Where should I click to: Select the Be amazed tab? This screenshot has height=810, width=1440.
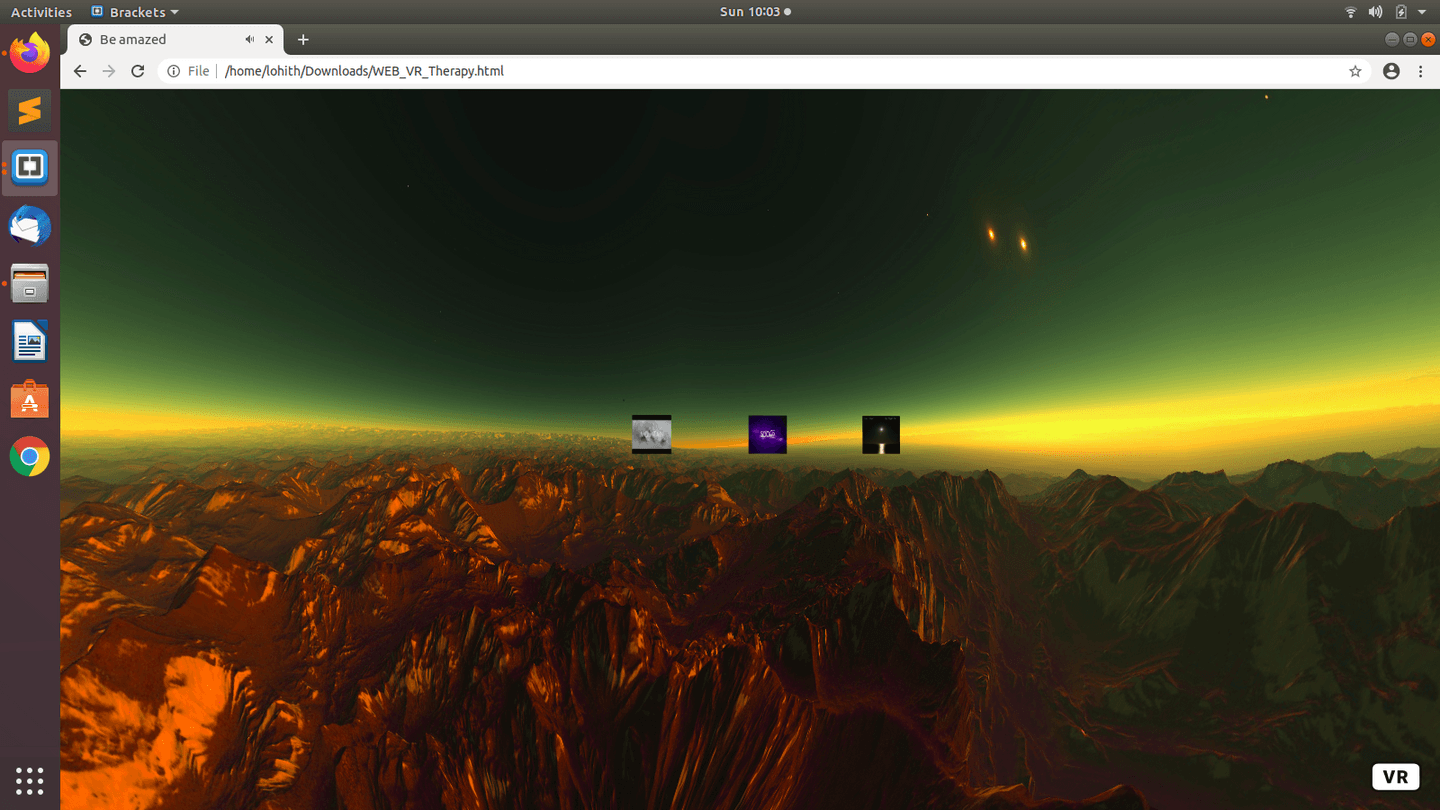(175, 40)
